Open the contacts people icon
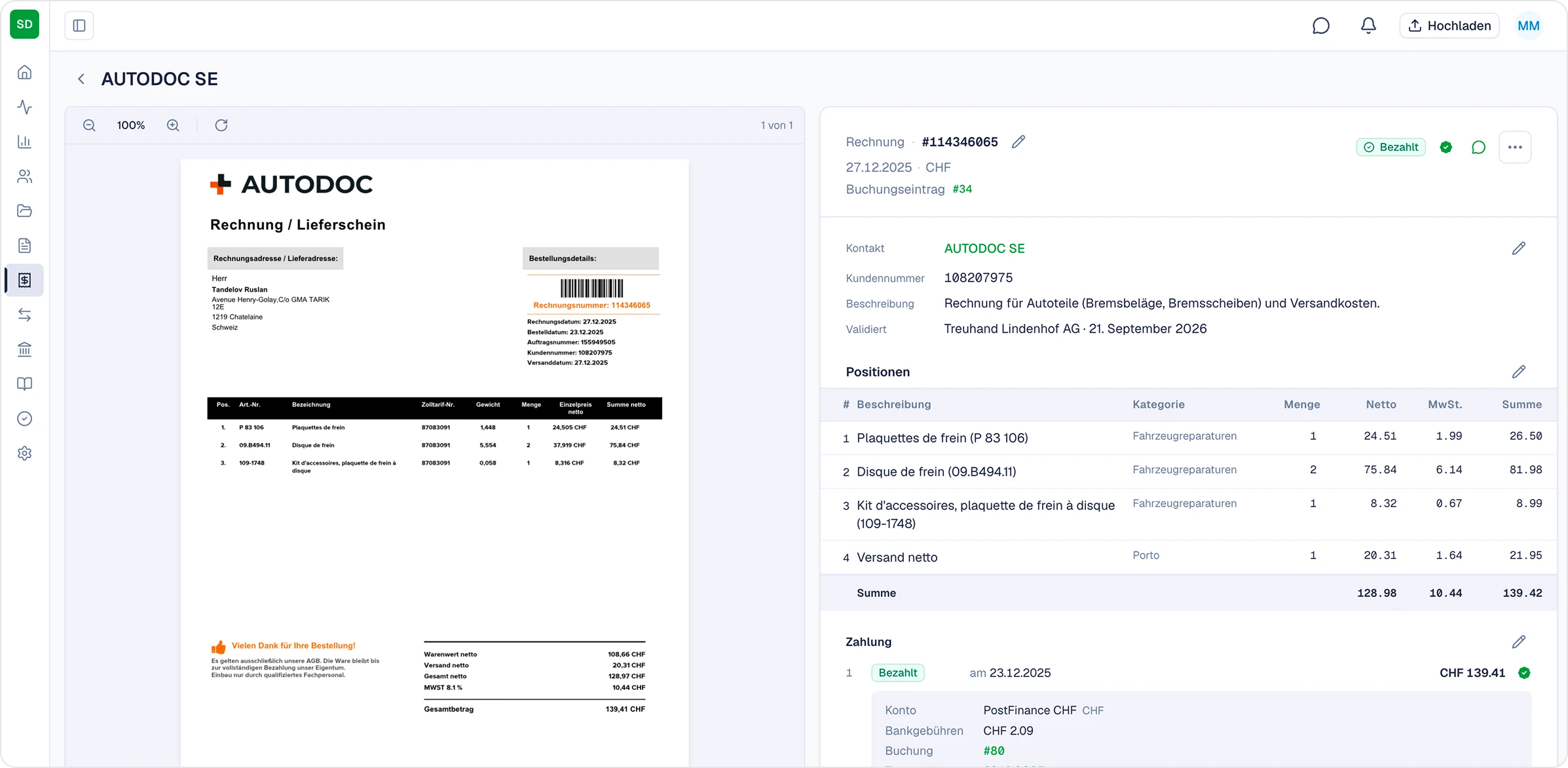This screenshot has width=1568, height=768. [x=24, y=176]
